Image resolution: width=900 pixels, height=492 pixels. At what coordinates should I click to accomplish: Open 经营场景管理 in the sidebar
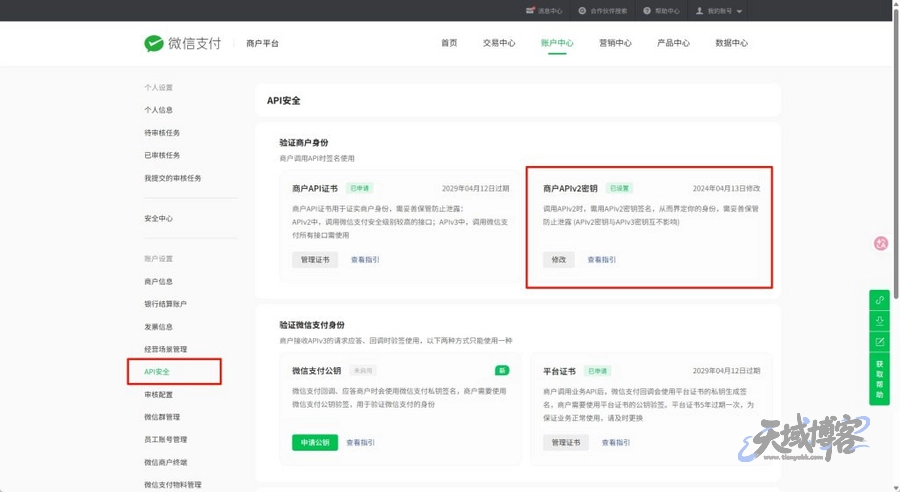(x=165, y=349)
